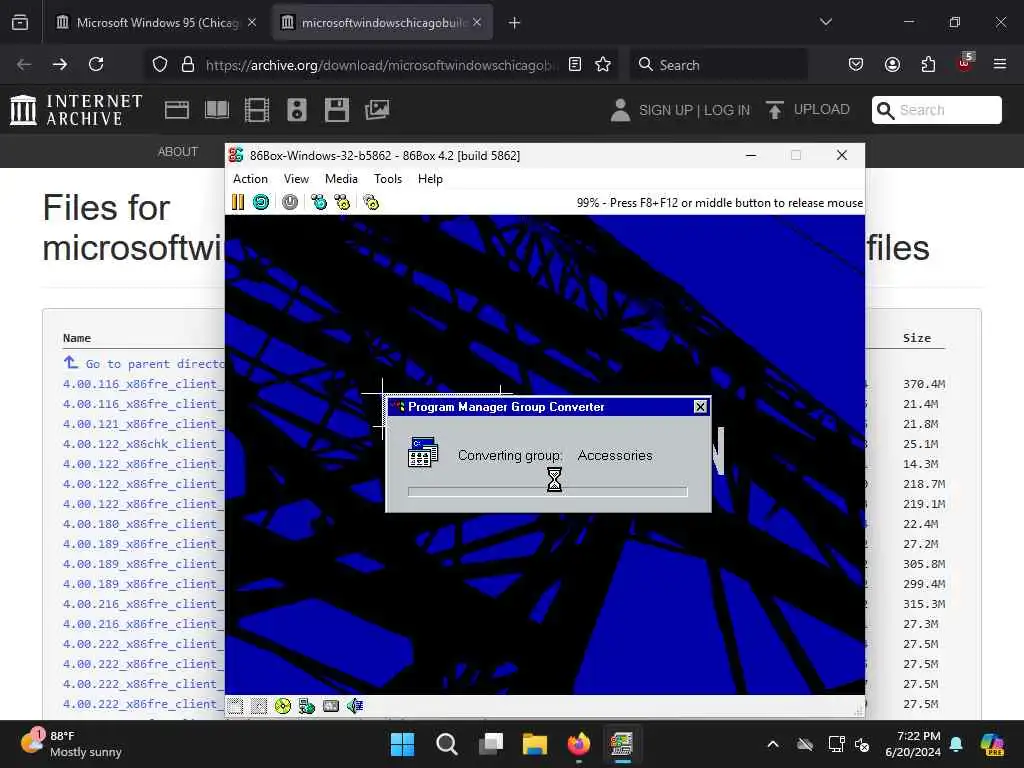Open the Media menu in 86Box

point(341,179)
